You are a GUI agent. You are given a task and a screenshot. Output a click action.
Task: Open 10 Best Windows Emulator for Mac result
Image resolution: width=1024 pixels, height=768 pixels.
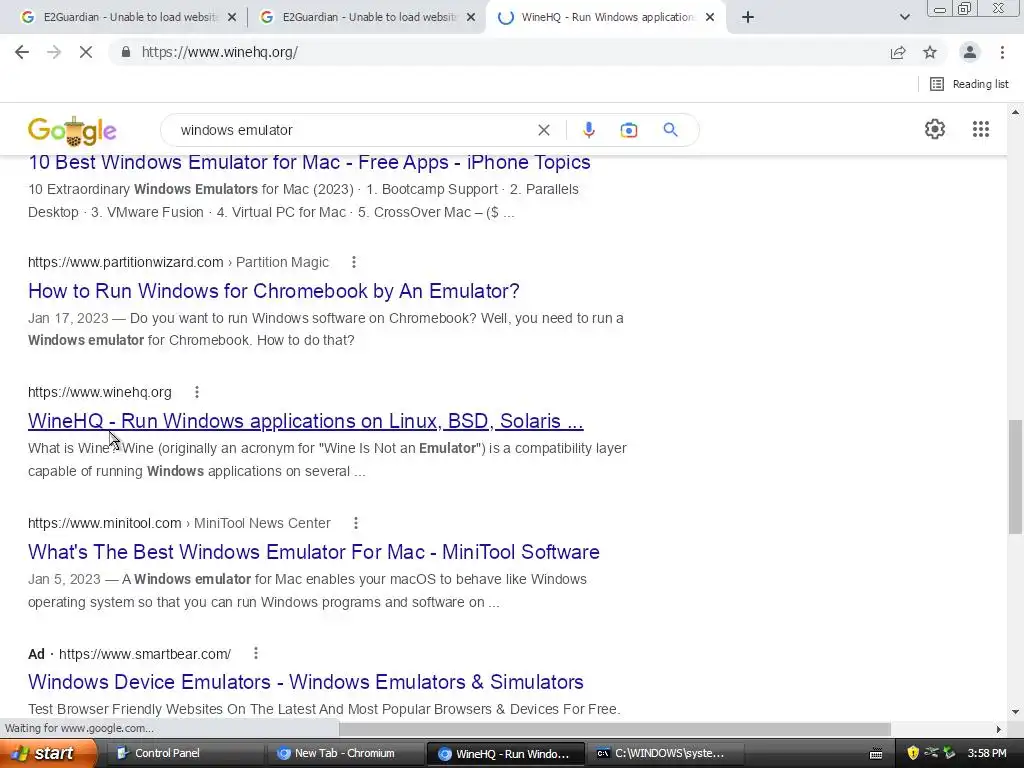tap(309, 162)
